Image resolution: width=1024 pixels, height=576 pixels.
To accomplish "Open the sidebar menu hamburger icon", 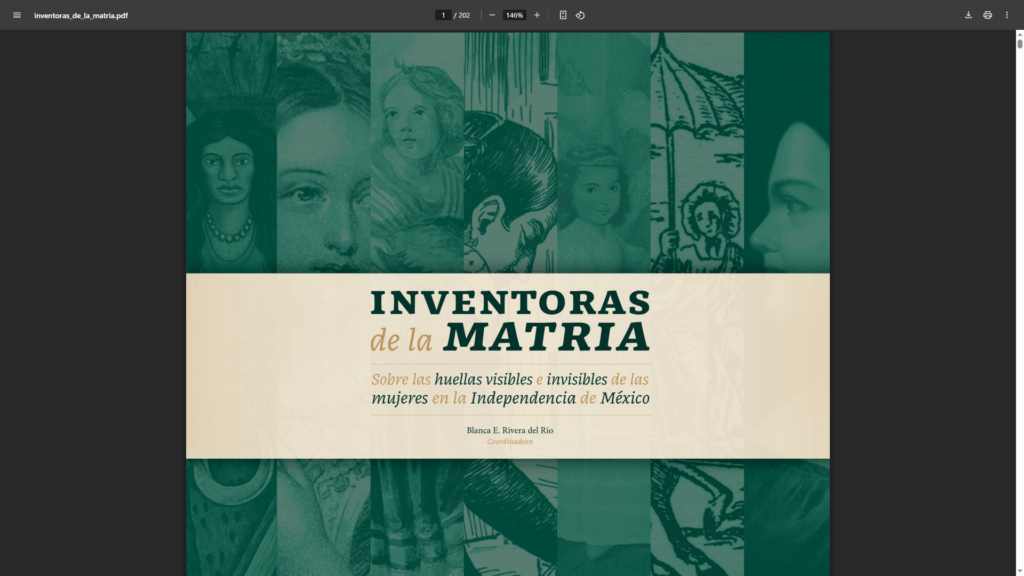I will coord(17,15).
